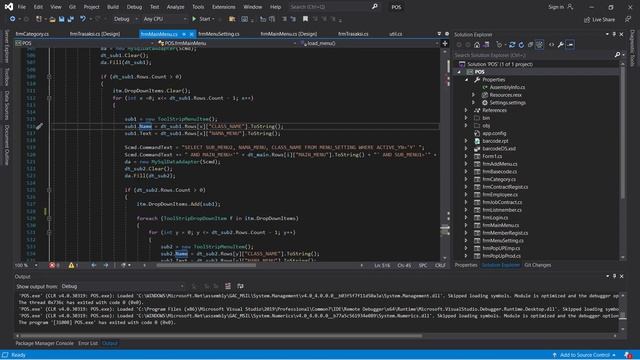The width and height of the screenshot is (640, 360).
Task: Switch to frmMenuSetting.cs tab
Action: (x=219, y=34)
